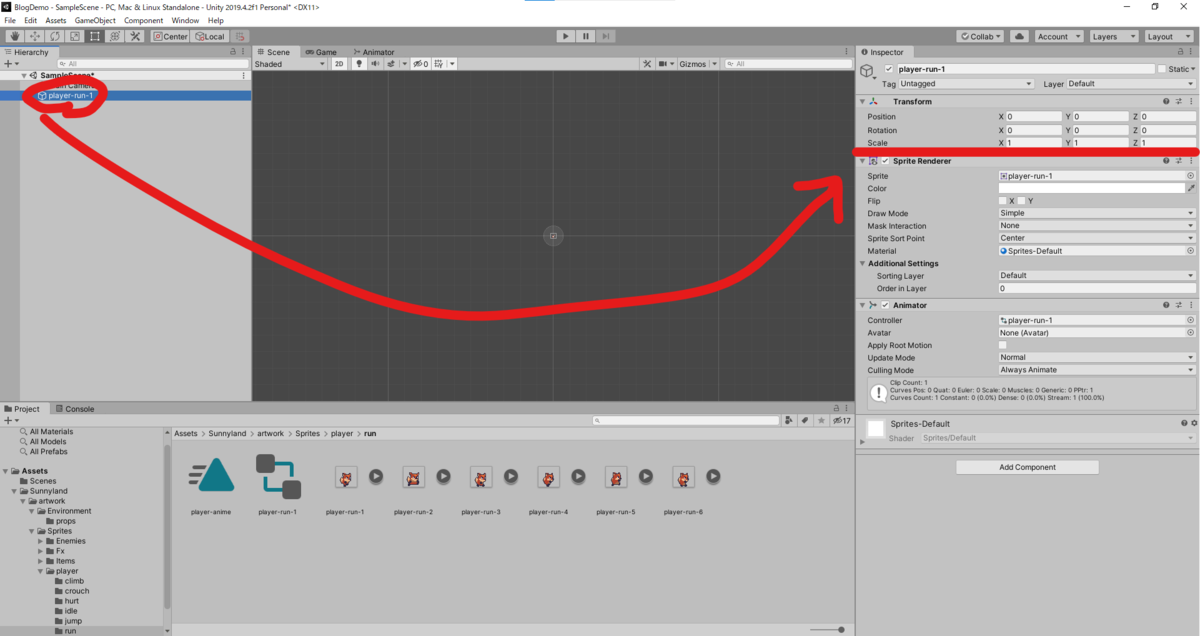Toggle Flip Y checkbox
This screenshot has height=636, width=1200.
tap(1022, 201)
